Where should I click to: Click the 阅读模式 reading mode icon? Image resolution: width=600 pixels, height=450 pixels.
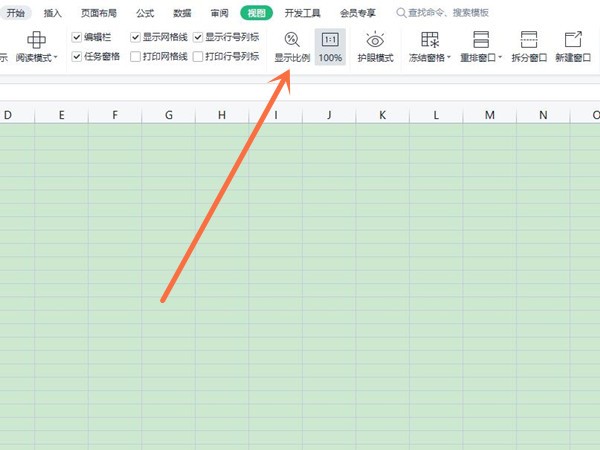tap(36, 40)
